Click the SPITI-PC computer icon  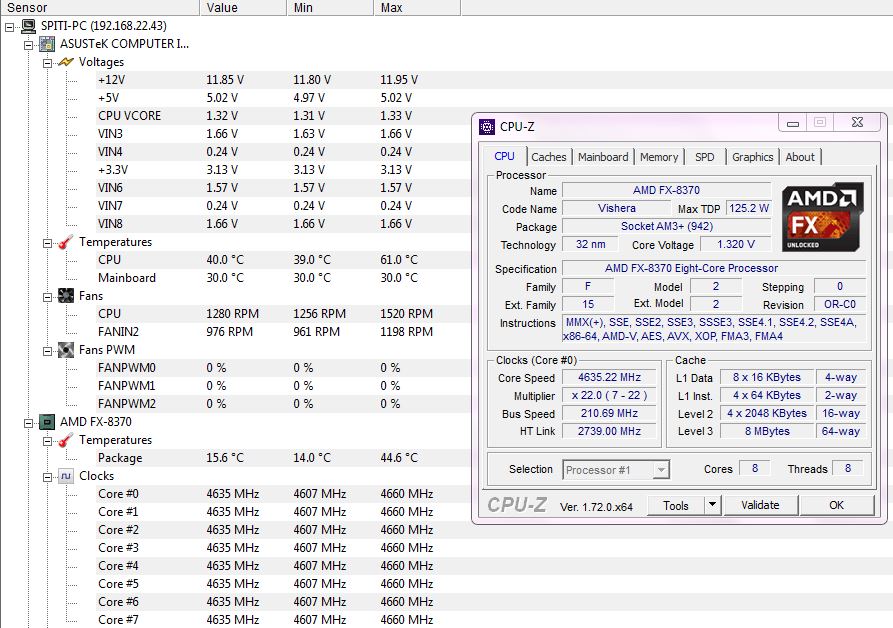[28, 26]
